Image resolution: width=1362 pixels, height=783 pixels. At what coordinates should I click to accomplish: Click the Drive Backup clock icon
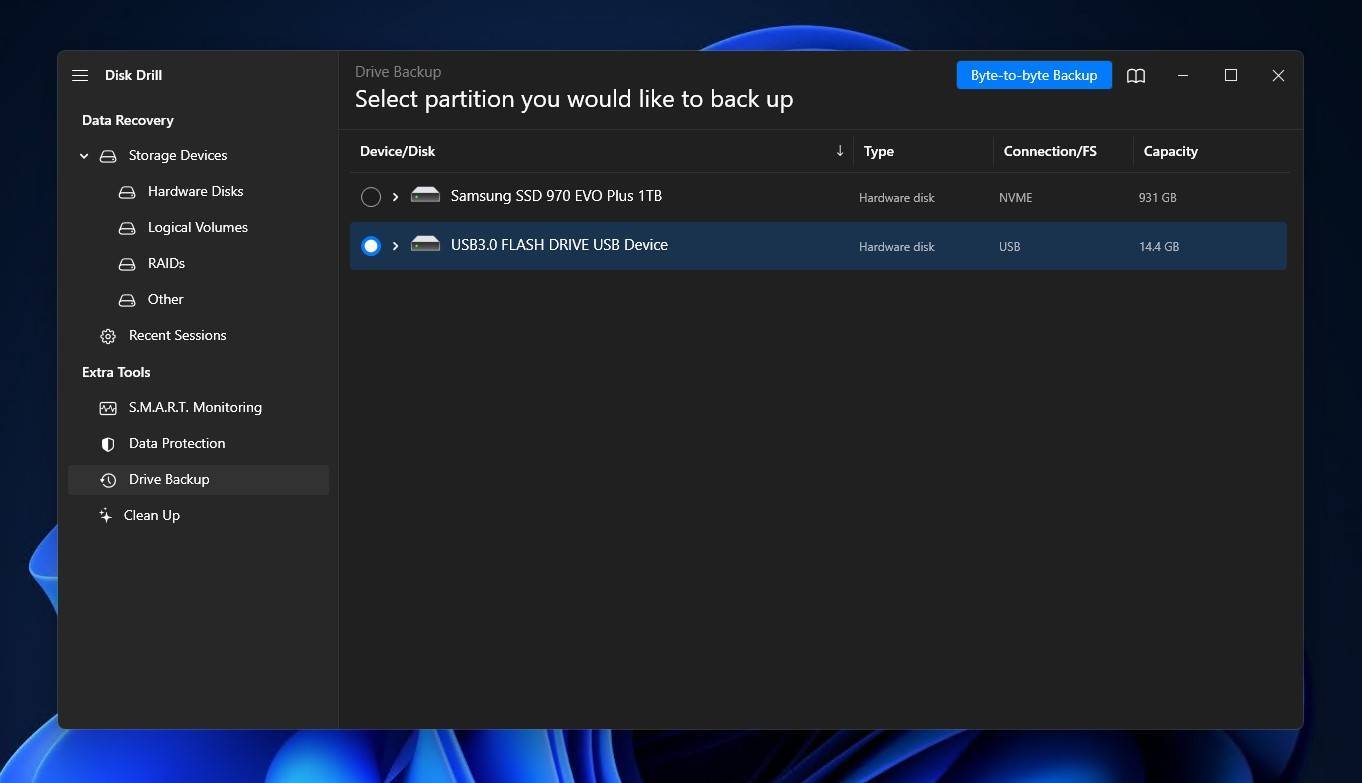coord(108,480)
